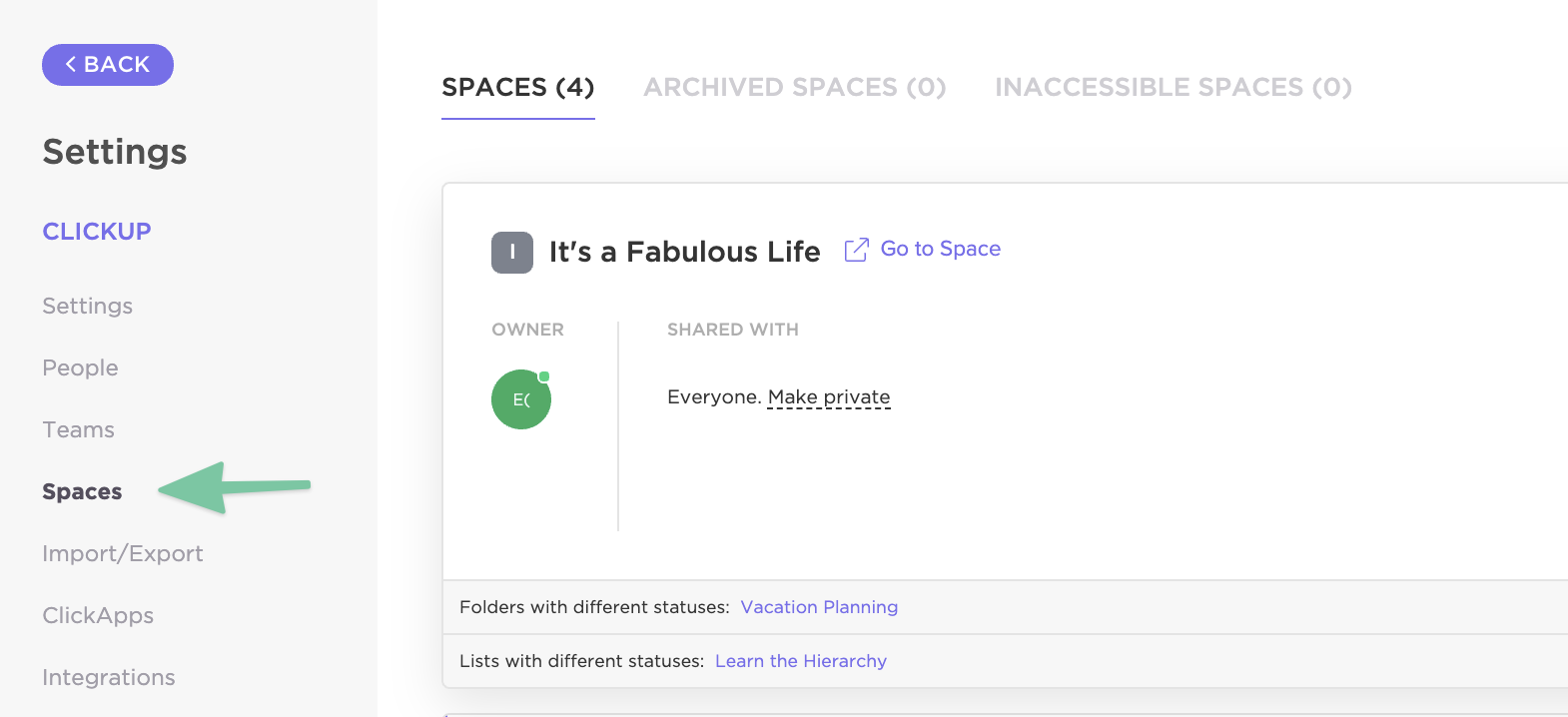Go to the People settings page

point(80,368)
